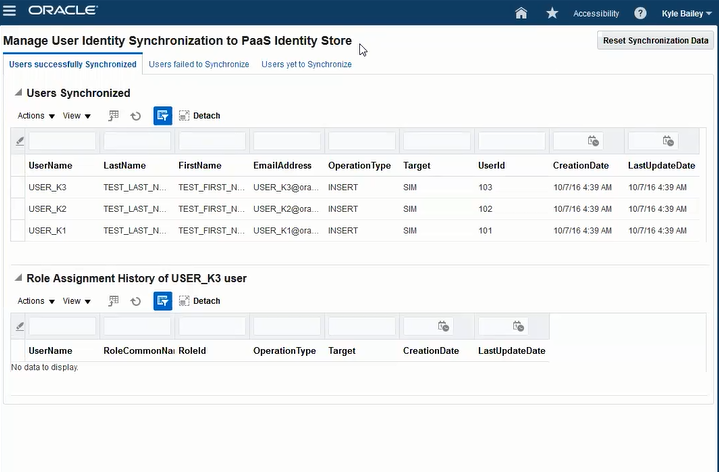Open View menu in Role Assignment History
Image resolution: width=719 pixels, height=472 pixels.
[77, 301]
